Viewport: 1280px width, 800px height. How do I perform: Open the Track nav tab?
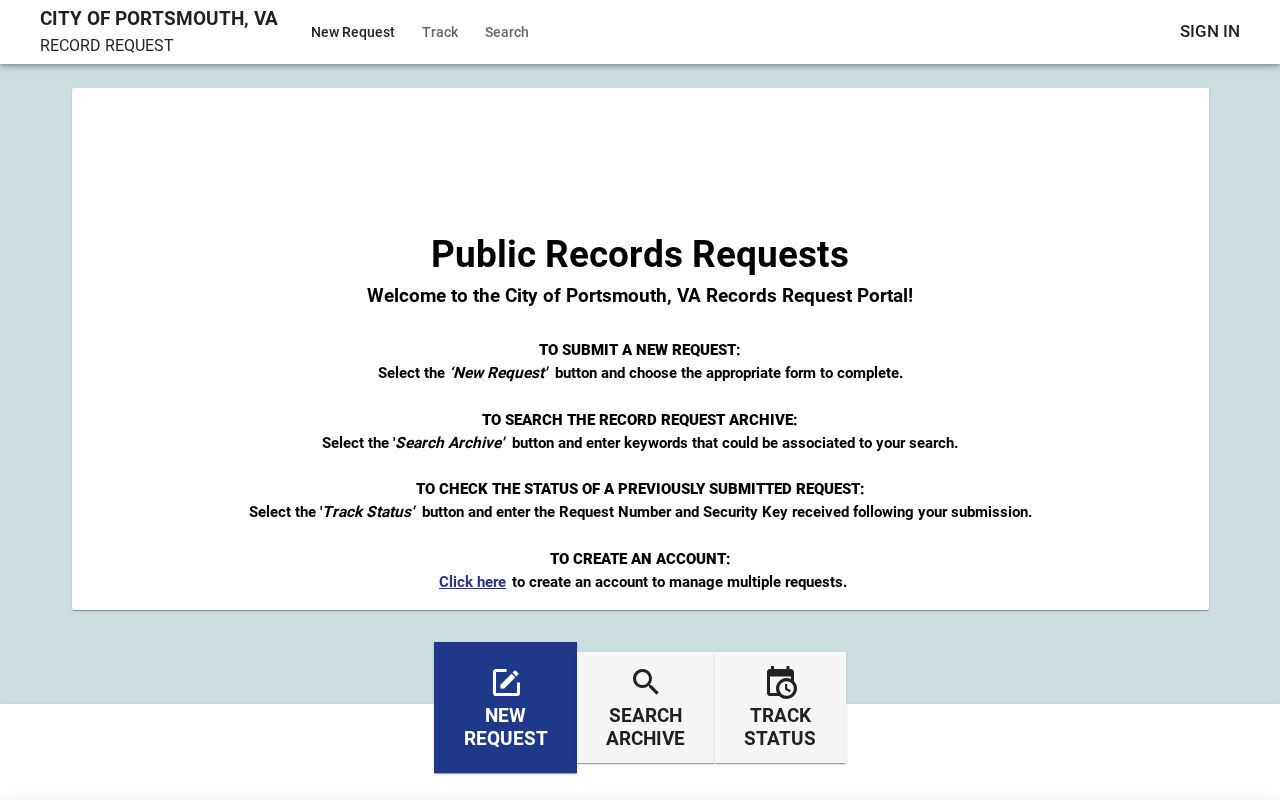pyautogui.click(x=440, y=32)
